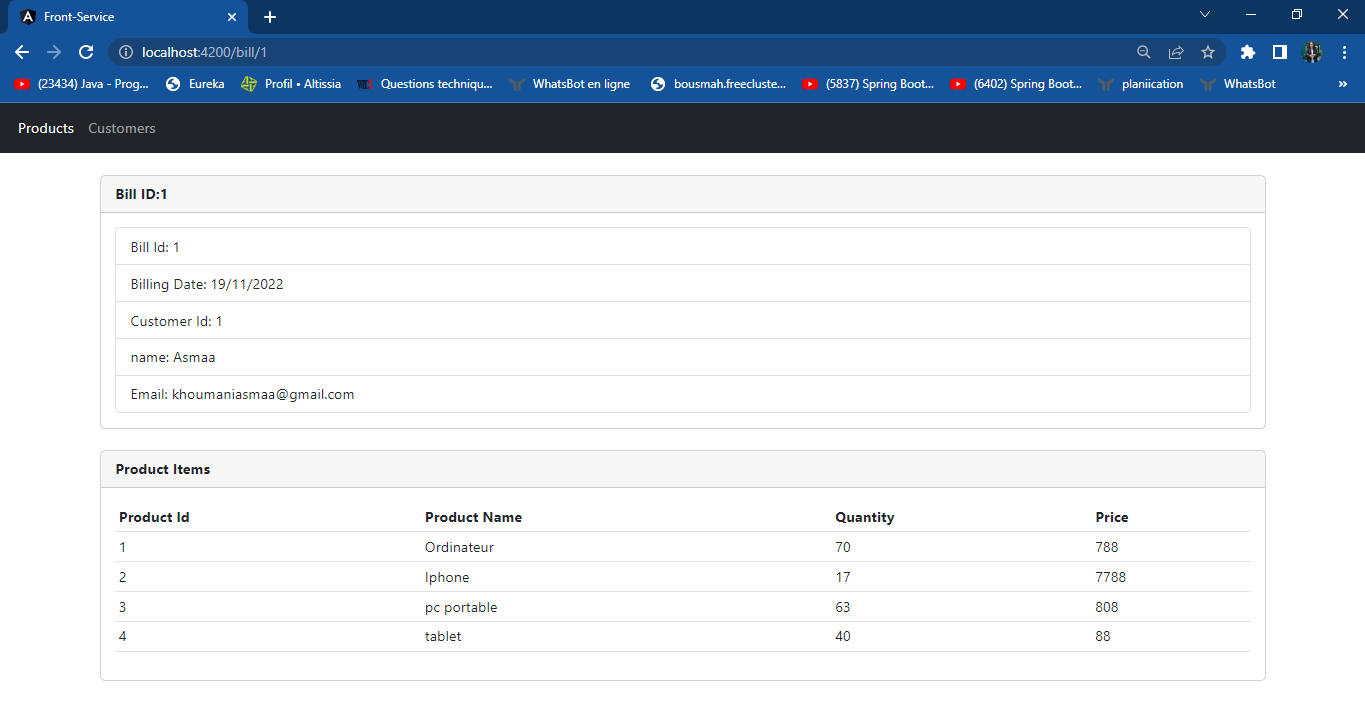The height and width of the screenshot is (727, 1365).
Task: Click the magnifier zoom icon in address bar
Action: coord(1143,51)
